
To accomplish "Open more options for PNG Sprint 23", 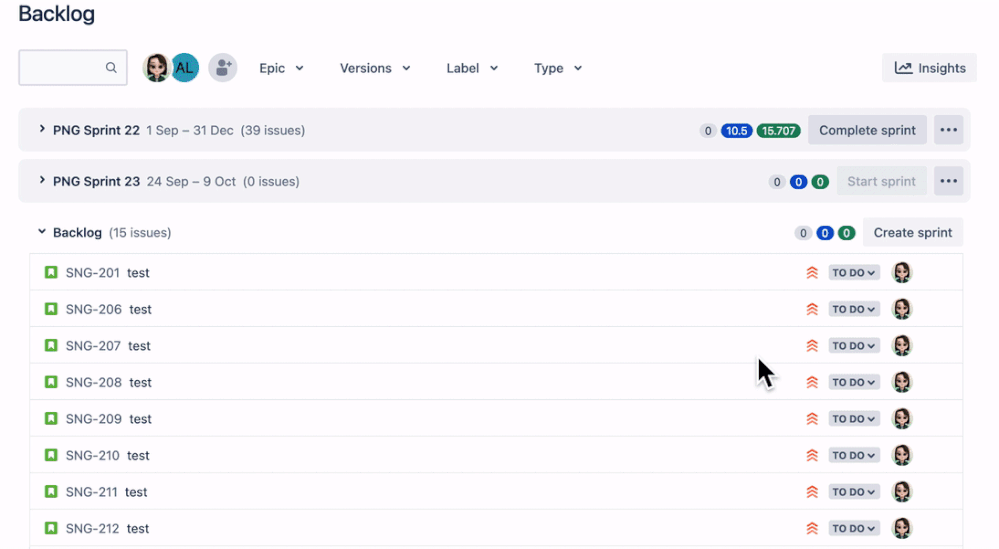I will 949,181.
